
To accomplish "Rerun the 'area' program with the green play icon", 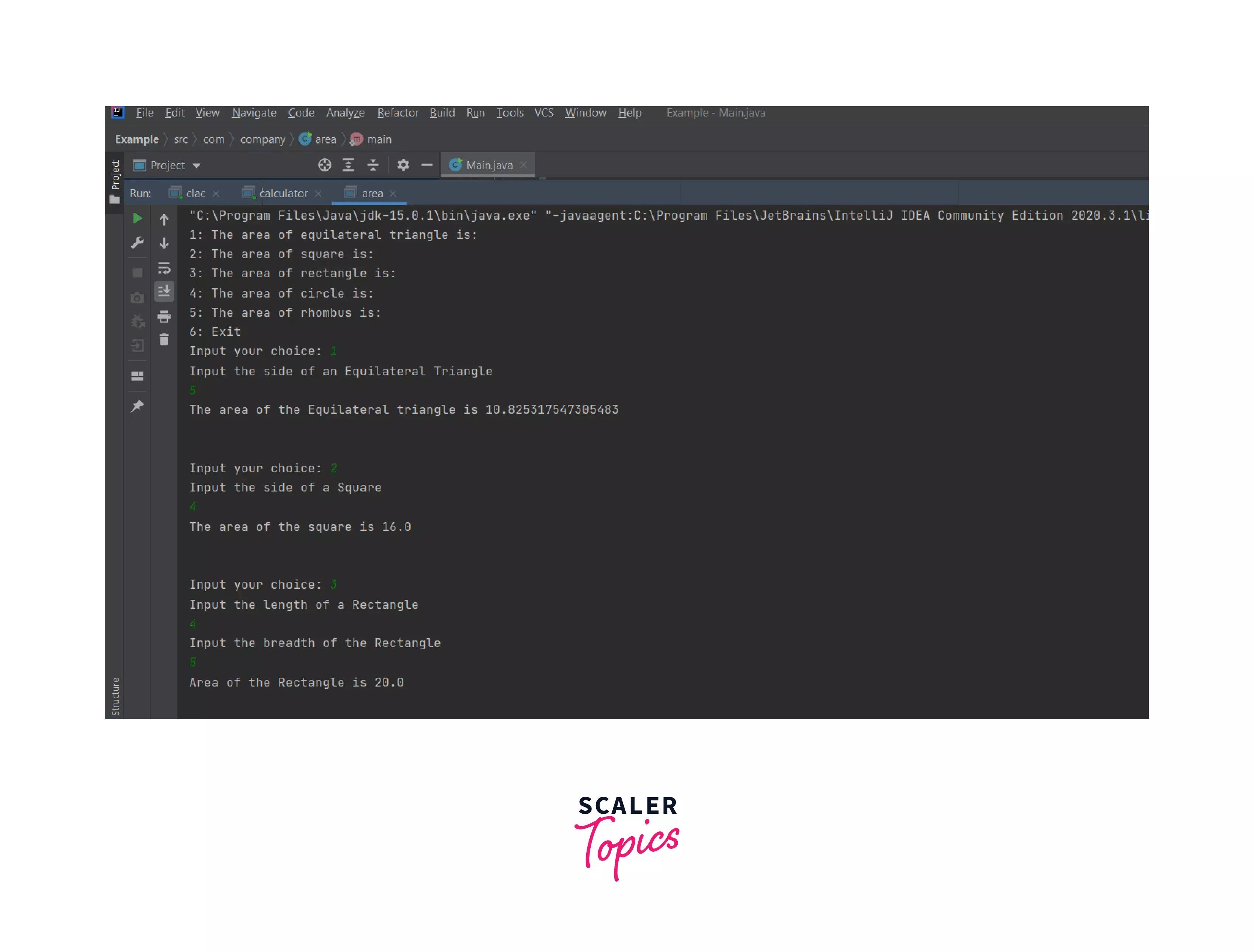I will point(137,218).
